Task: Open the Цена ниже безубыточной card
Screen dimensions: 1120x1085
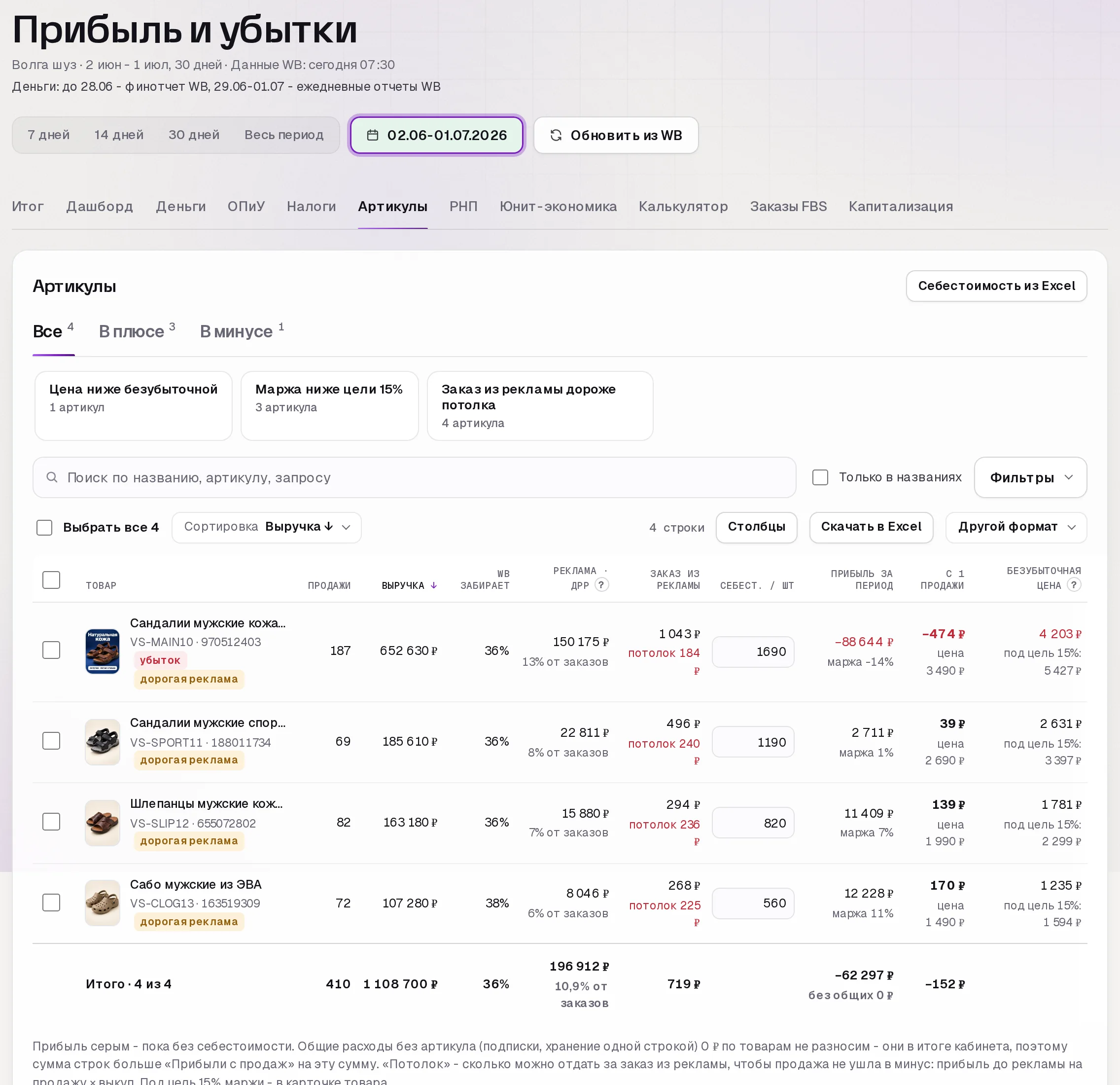Action: (x=134, y=406)
